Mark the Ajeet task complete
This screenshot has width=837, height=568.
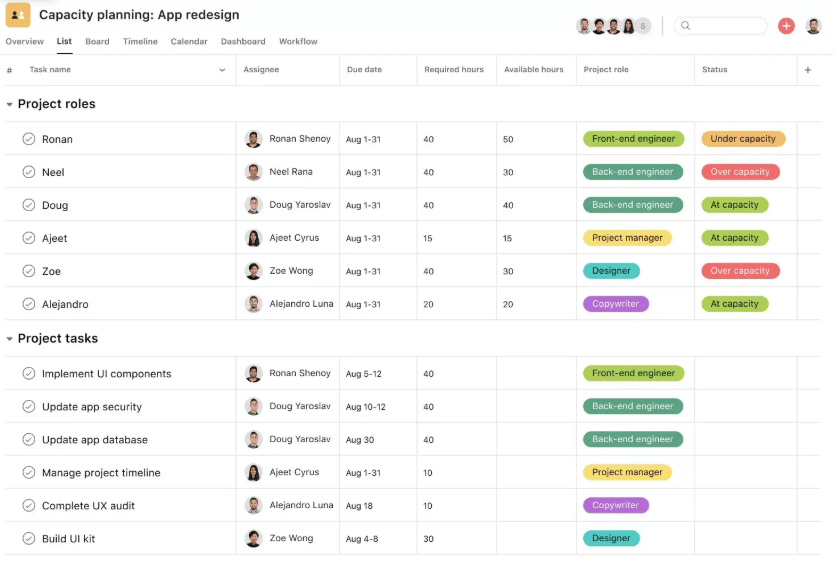29,238
